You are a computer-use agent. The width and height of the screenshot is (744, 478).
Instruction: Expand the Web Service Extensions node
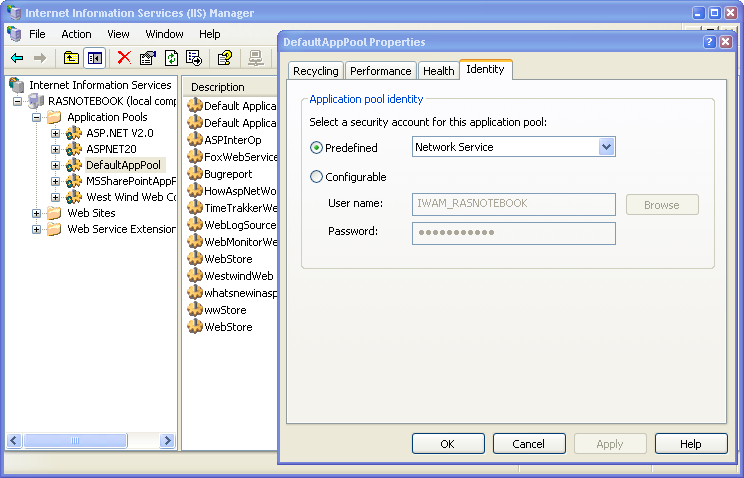click(x=36, y=229)
